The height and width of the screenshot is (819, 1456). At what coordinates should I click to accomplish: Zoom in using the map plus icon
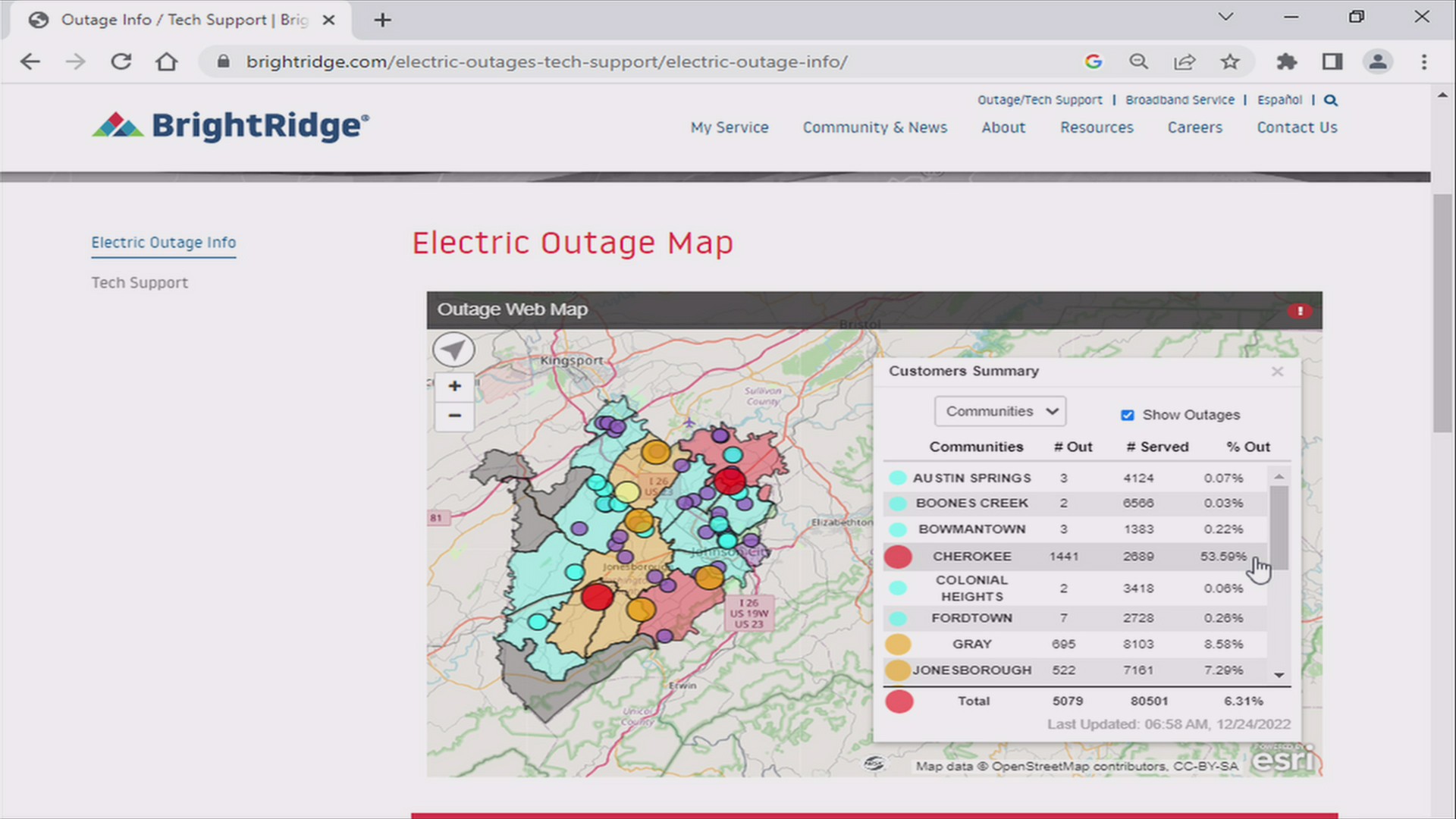click(454, 386)
